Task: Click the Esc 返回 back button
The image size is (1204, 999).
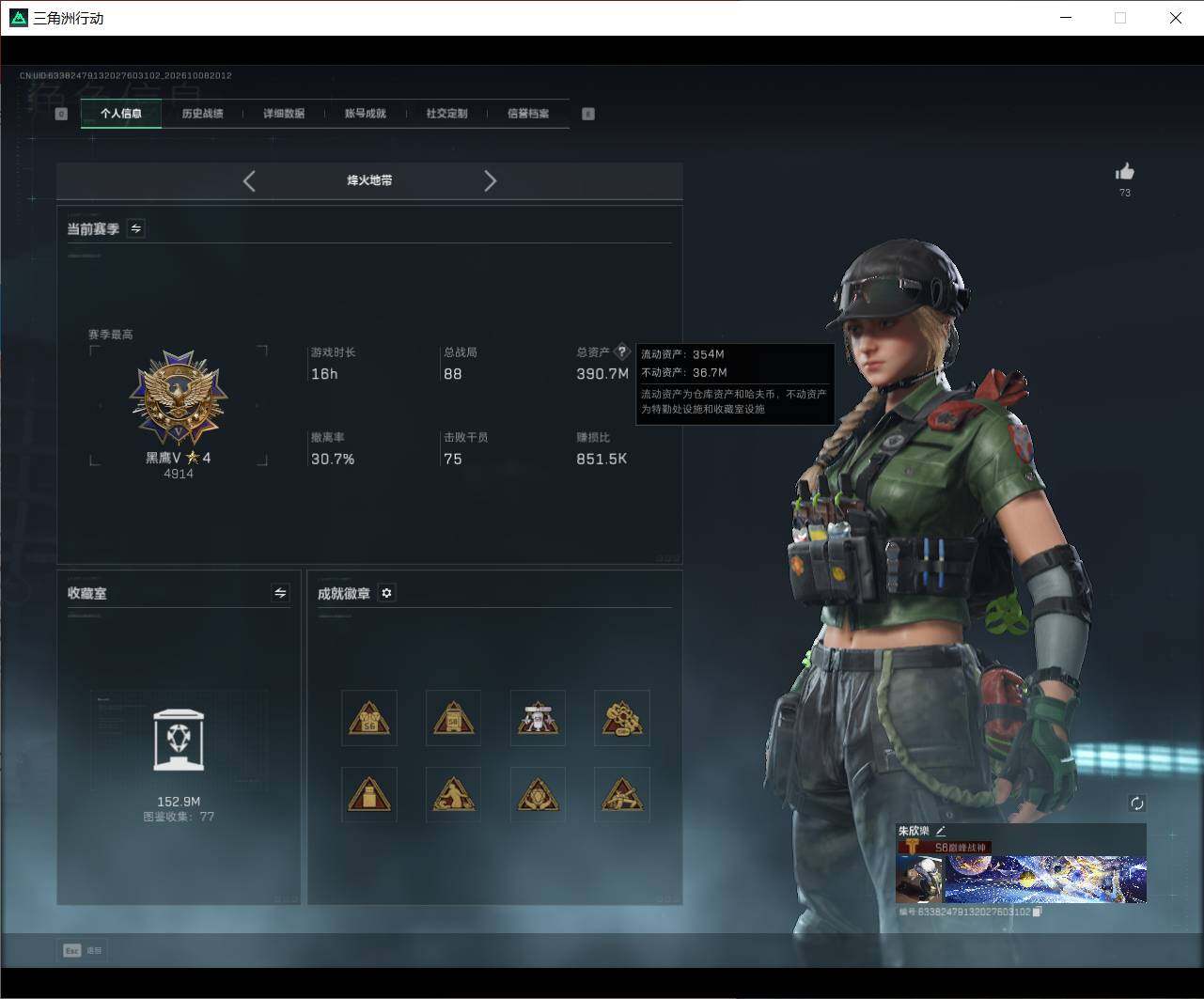Action: tap(83, 950)
